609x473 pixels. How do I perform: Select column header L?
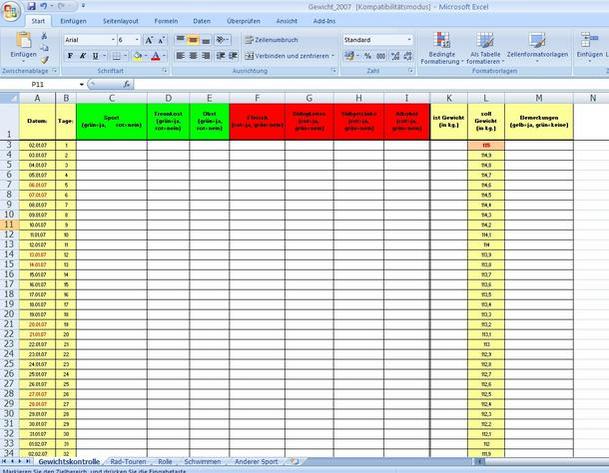click(486, 98)
